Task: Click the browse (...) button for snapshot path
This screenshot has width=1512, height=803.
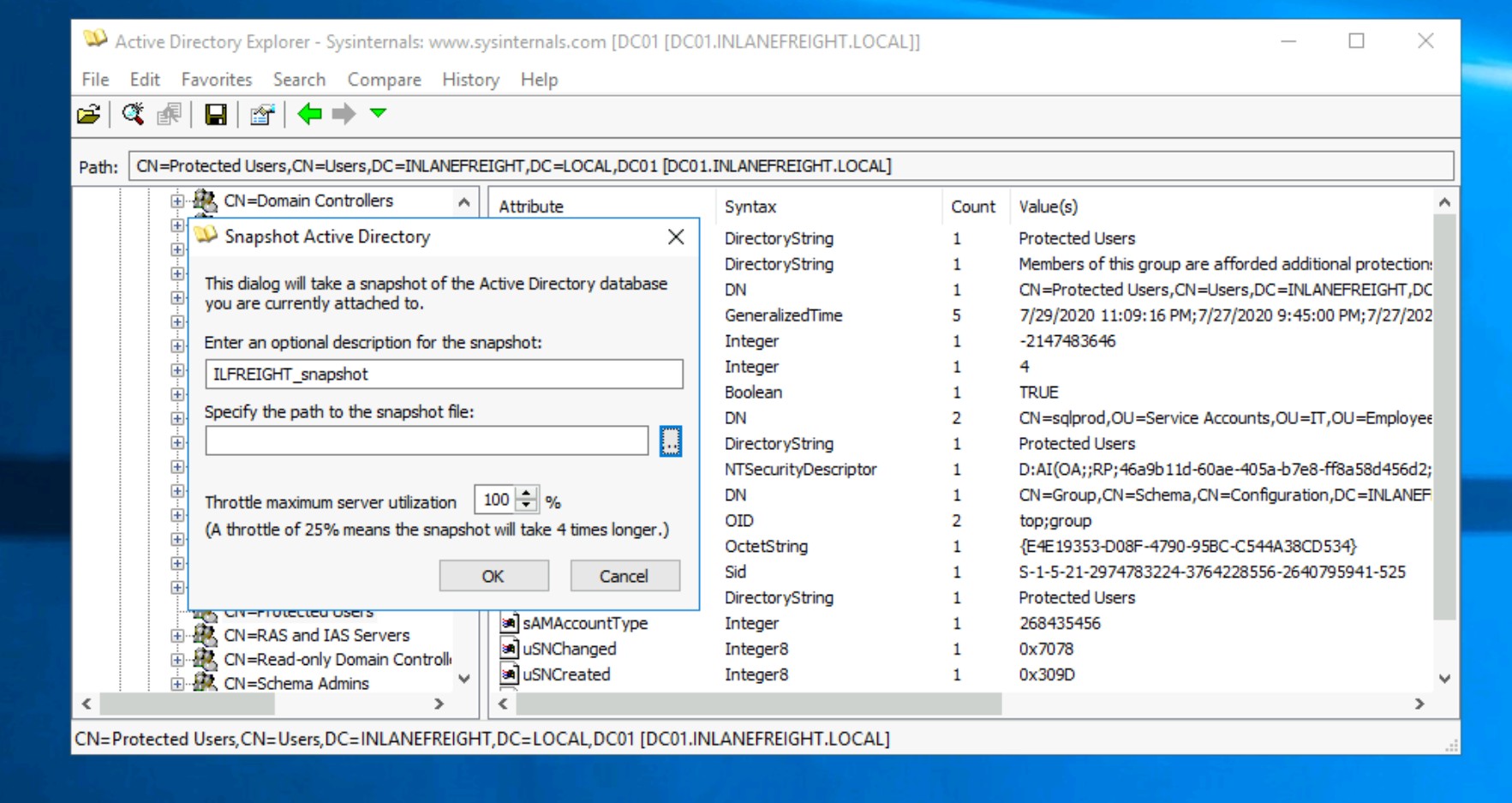Action: (671, 441)
